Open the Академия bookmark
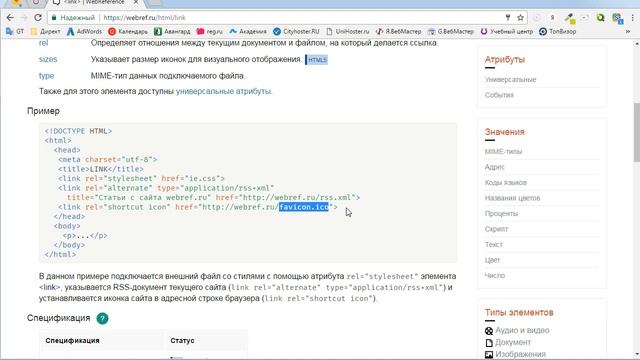The image size is (640, 360). pos(248,31)
